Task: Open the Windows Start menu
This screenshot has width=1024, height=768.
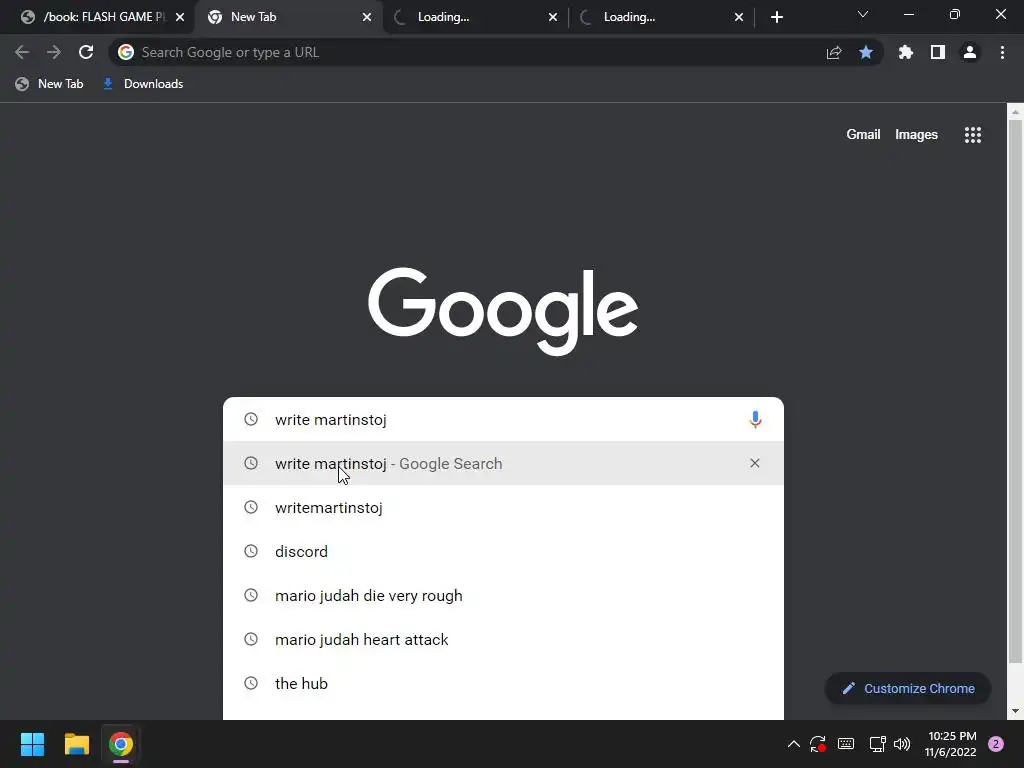Action: point(32,744)
